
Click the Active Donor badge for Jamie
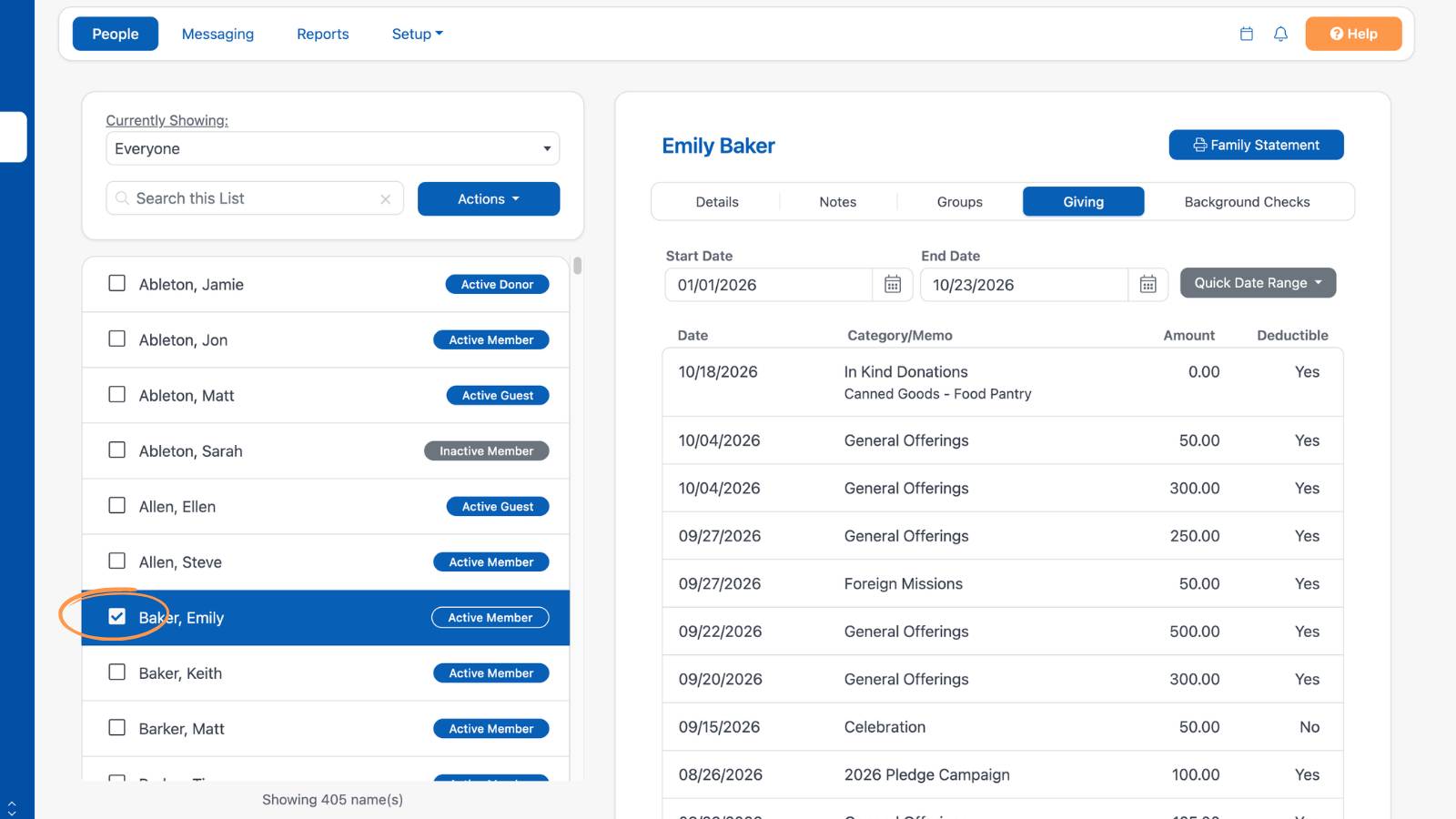click(497, 284)
